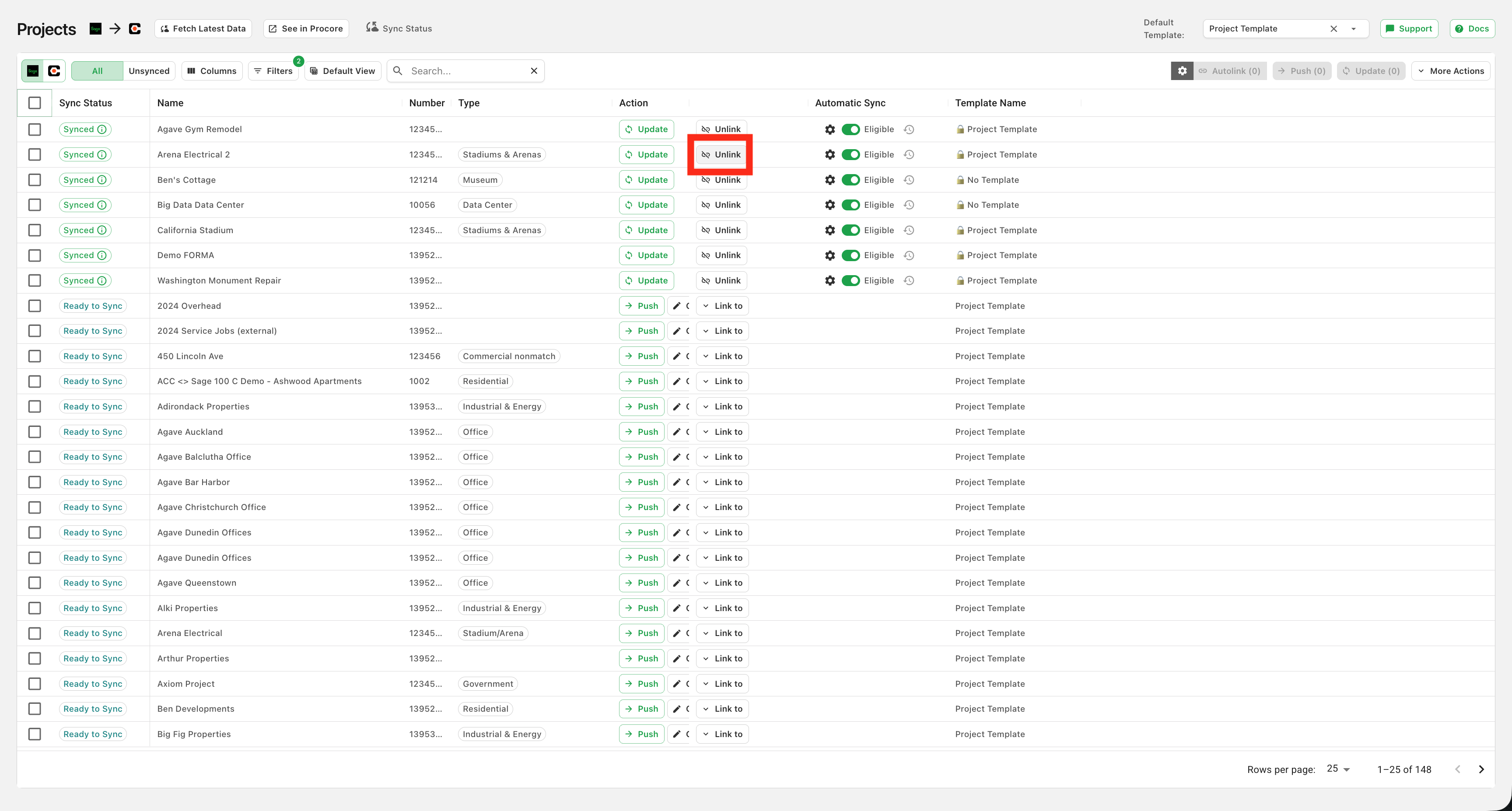1512x811 pixels.
Task: Click Fetch Latest Data button
Action: click(203, 28)
